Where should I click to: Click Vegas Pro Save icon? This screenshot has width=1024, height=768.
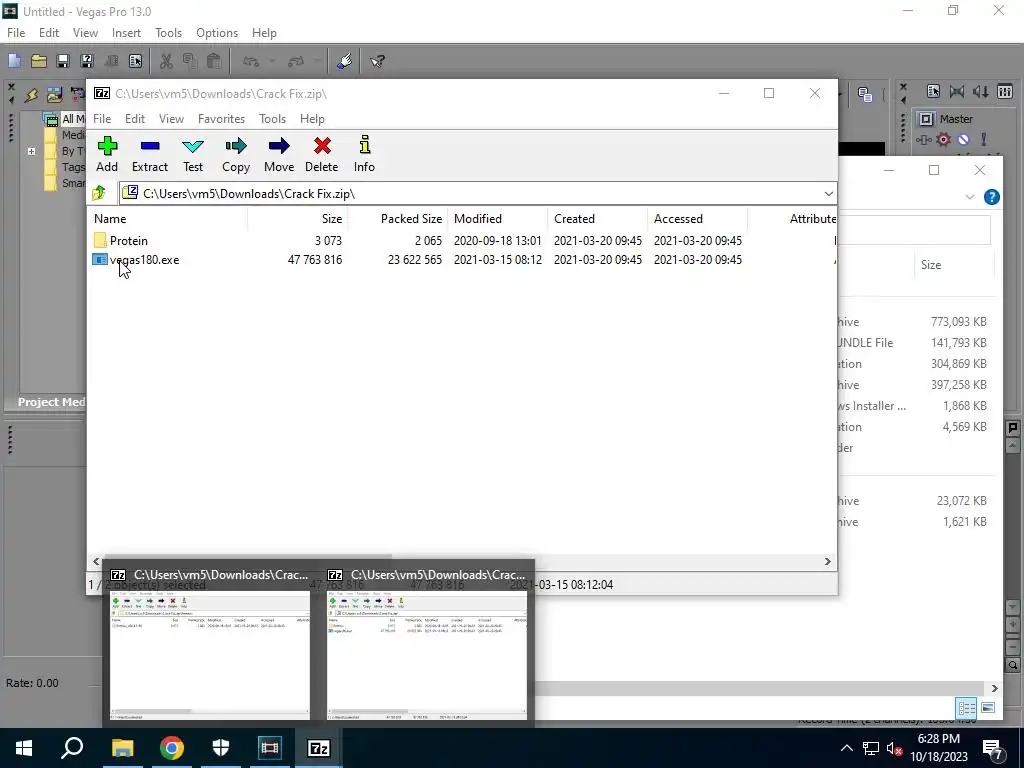[63, 61]
